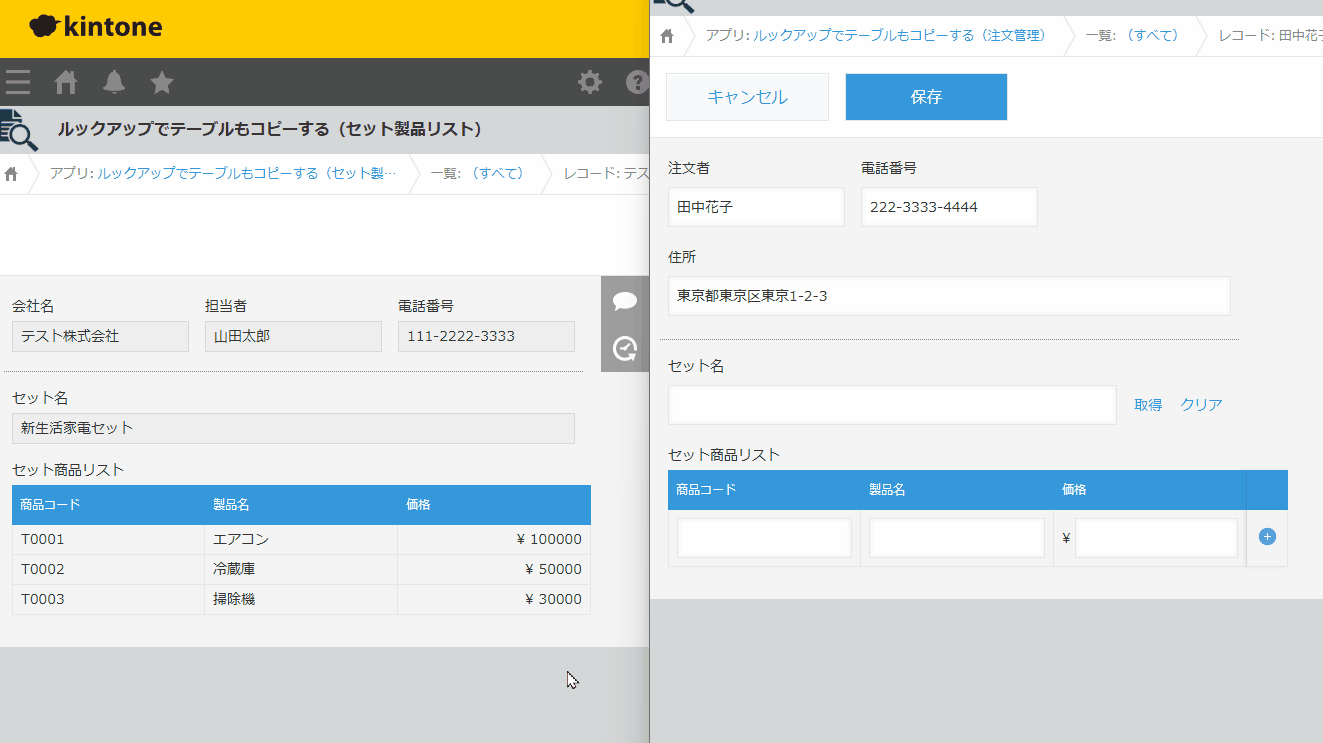The image size is (1323, 743).
Task: Save the record with the 保存 button
Action: (926, 97)
